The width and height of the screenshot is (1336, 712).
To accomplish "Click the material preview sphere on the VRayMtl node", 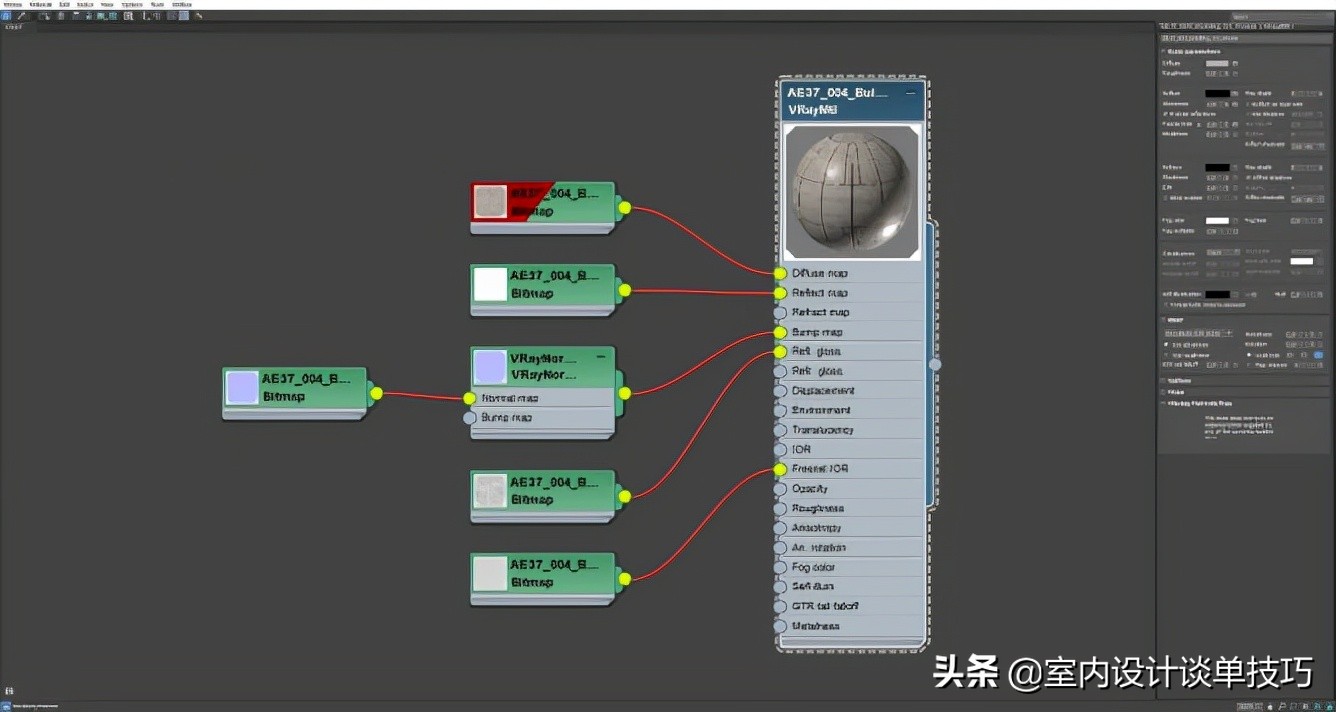I will (852, 190).
